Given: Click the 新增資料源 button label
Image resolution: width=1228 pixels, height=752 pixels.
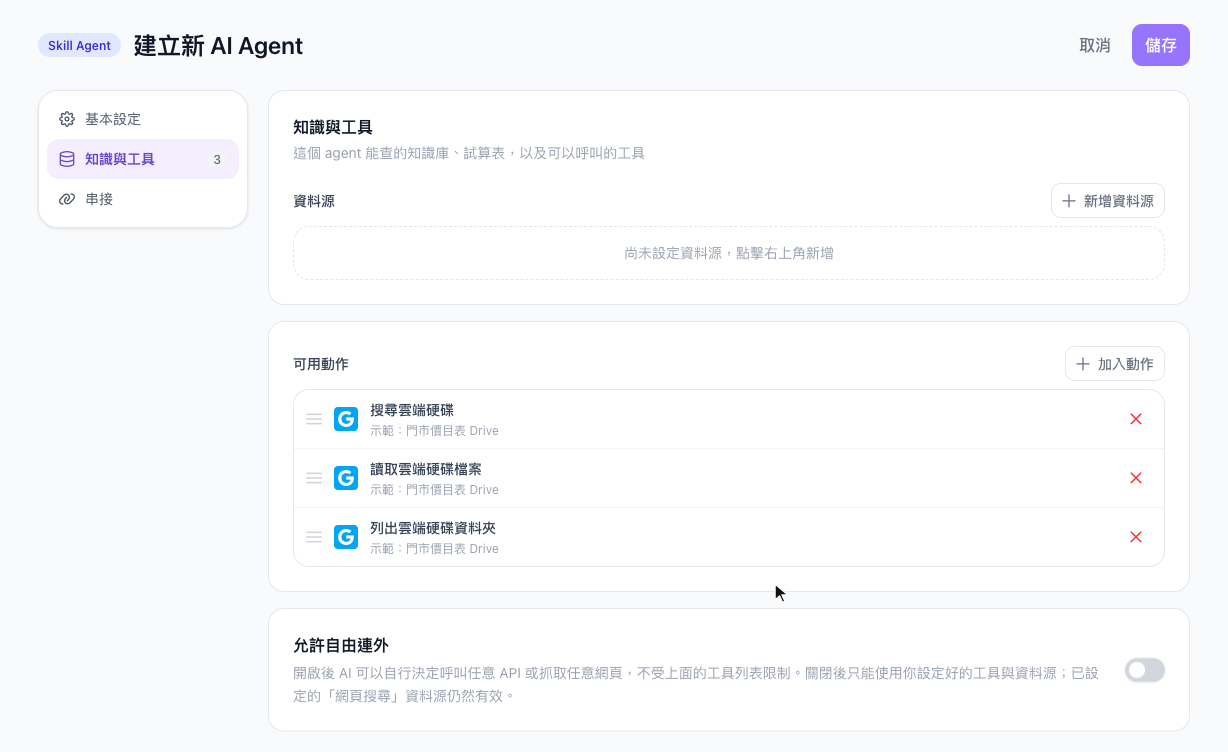Looking at the screenshot, I should click(1119, 201).
